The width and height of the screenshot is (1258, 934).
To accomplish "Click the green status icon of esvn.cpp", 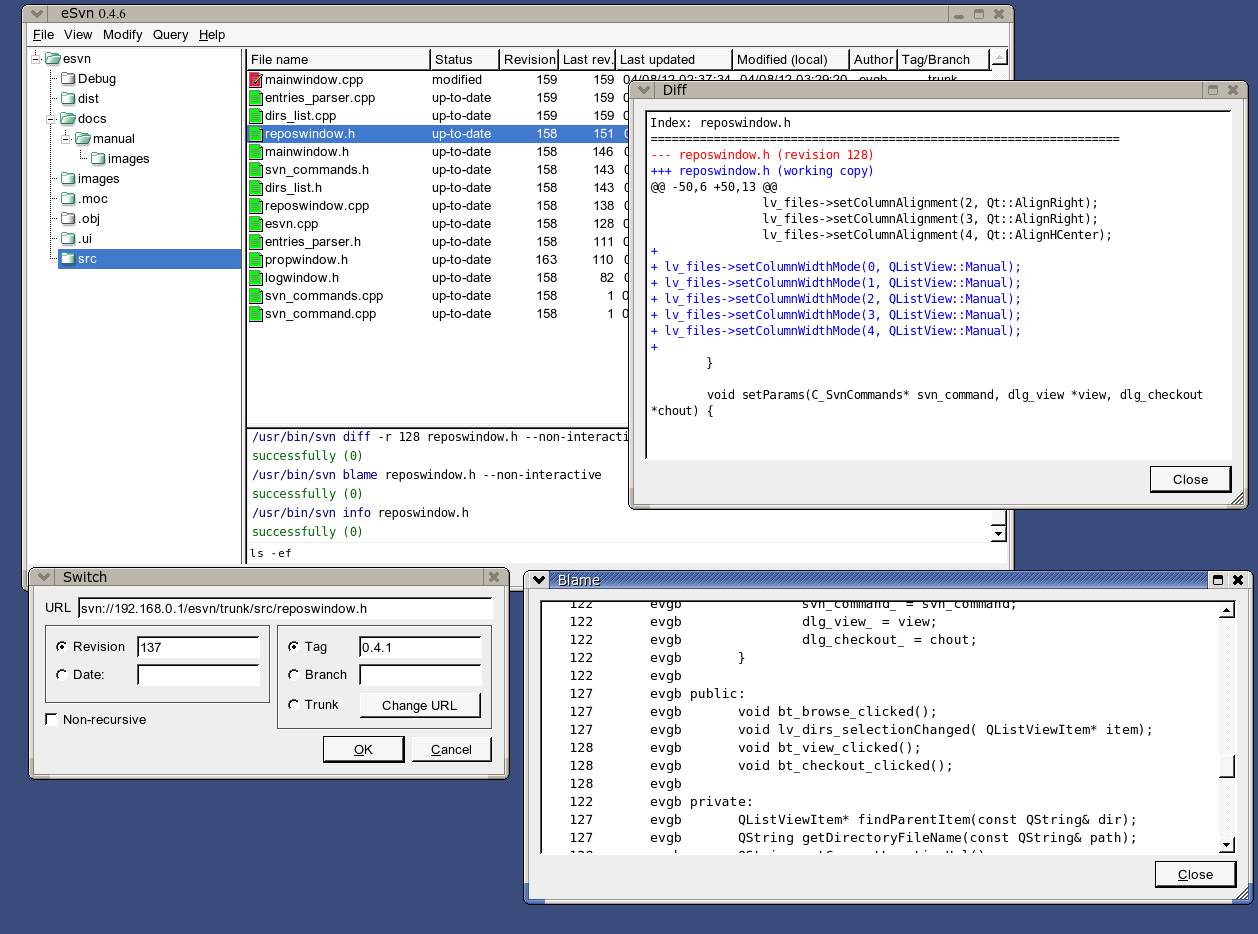I will coord(255,223).
